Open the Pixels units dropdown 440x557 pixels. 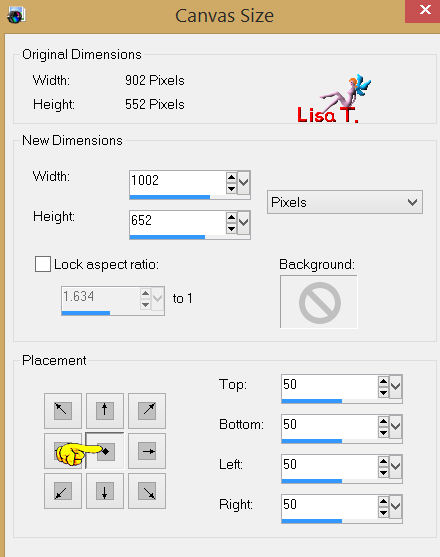(345, 202)
